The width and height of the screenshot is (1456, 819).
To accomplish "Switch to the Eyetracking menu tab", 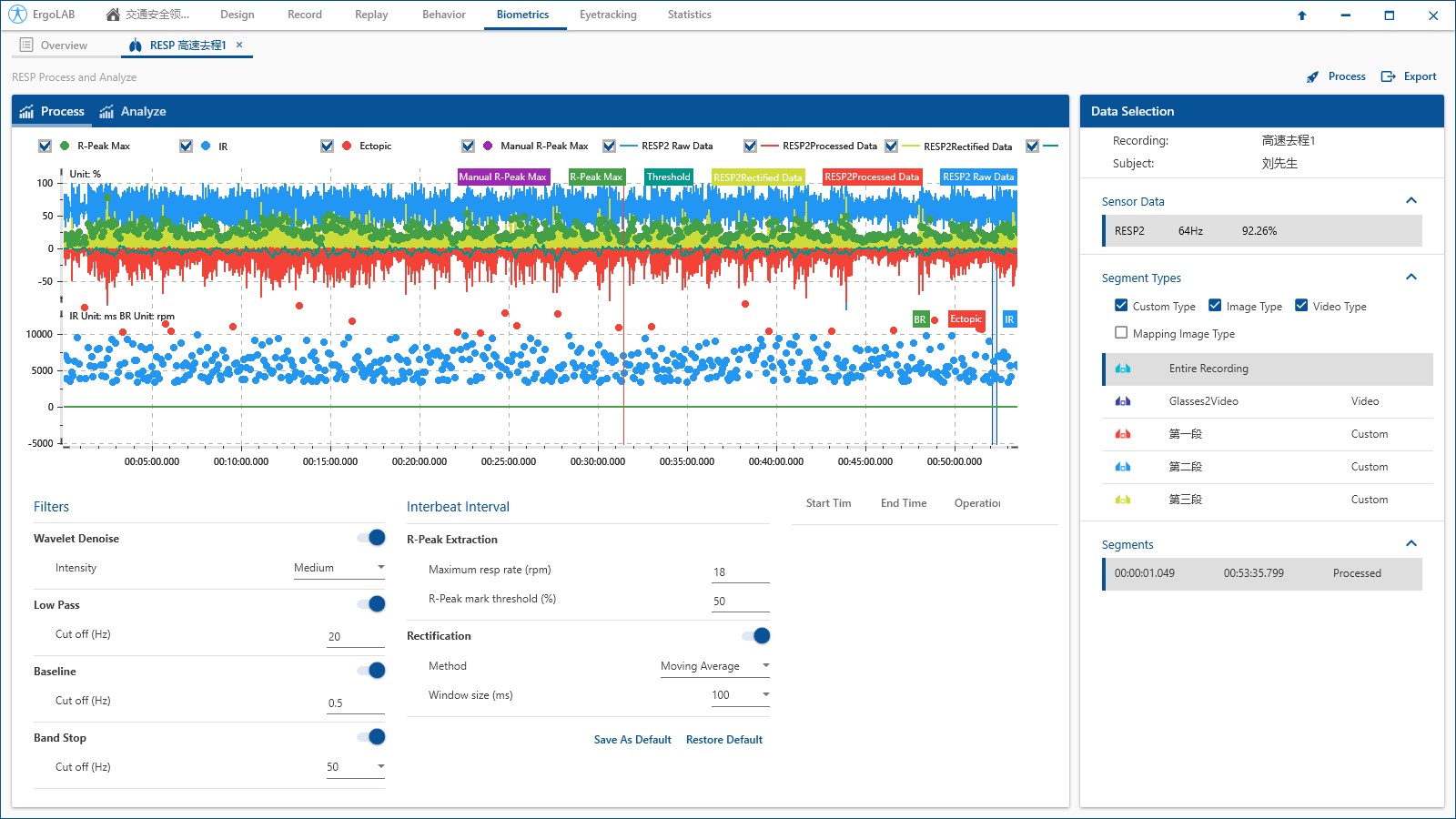I will pyautogui.click(x=608, y=15).
